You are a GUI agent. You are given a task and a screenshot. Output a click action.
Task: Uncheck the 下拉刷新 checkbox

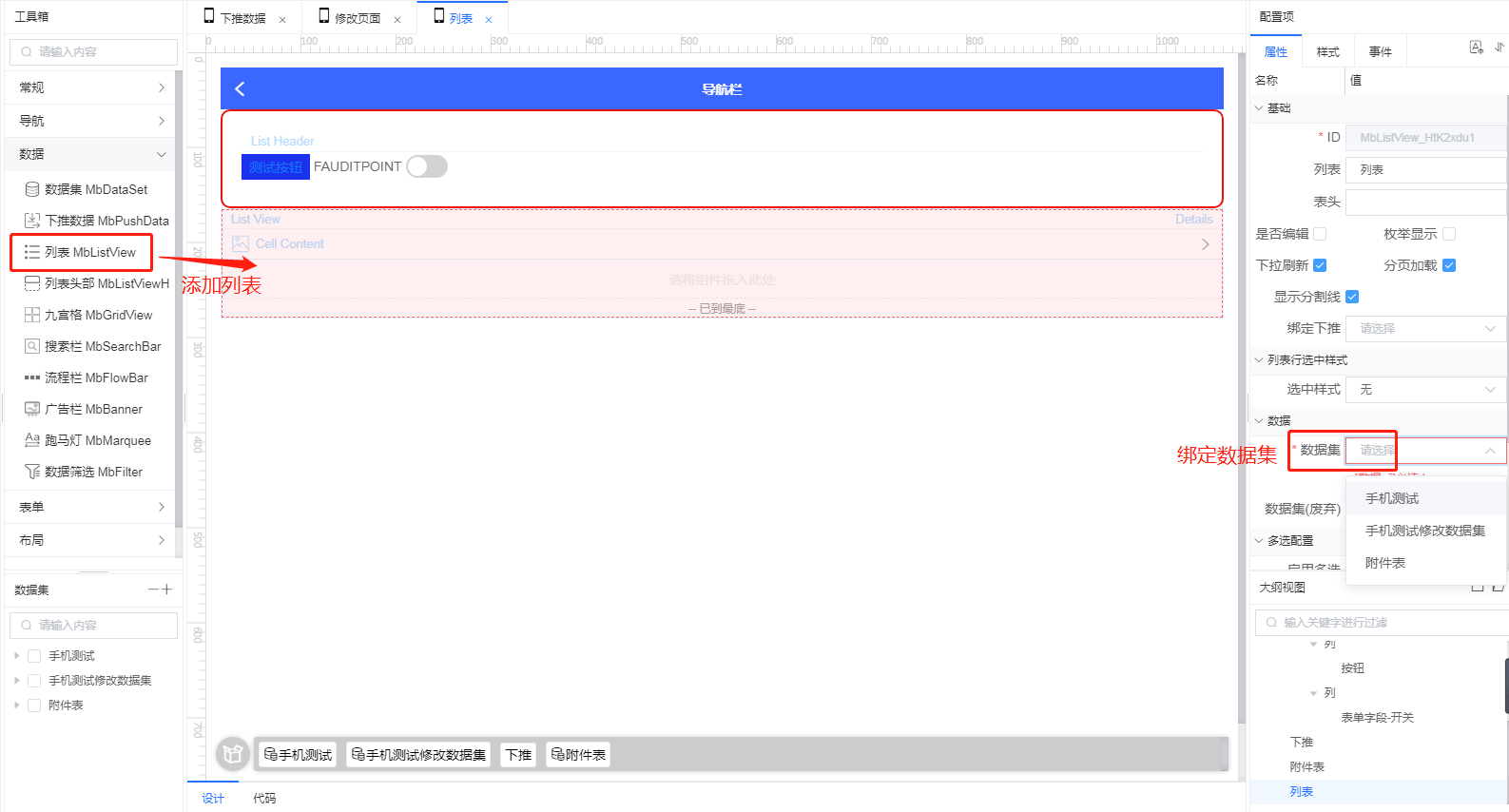[x=1320, y=265]
